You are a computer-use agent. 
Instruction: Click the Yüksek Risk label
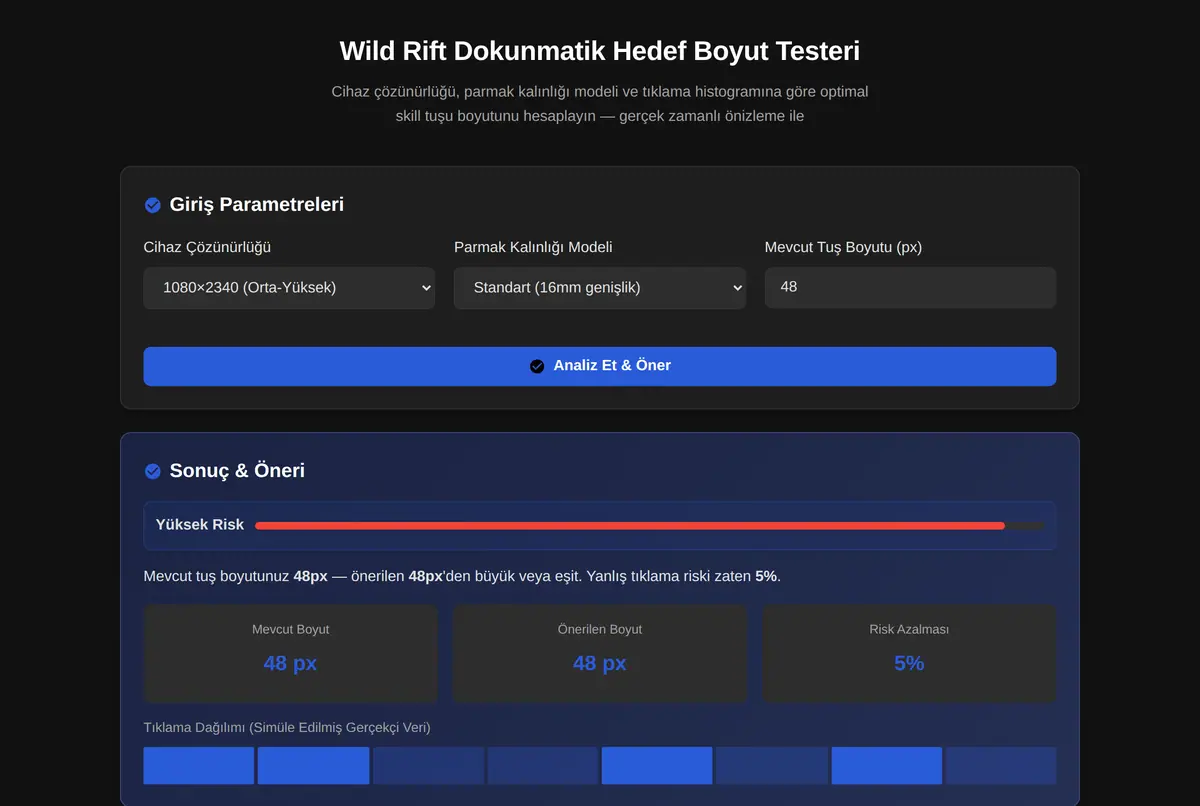(200, 525)
